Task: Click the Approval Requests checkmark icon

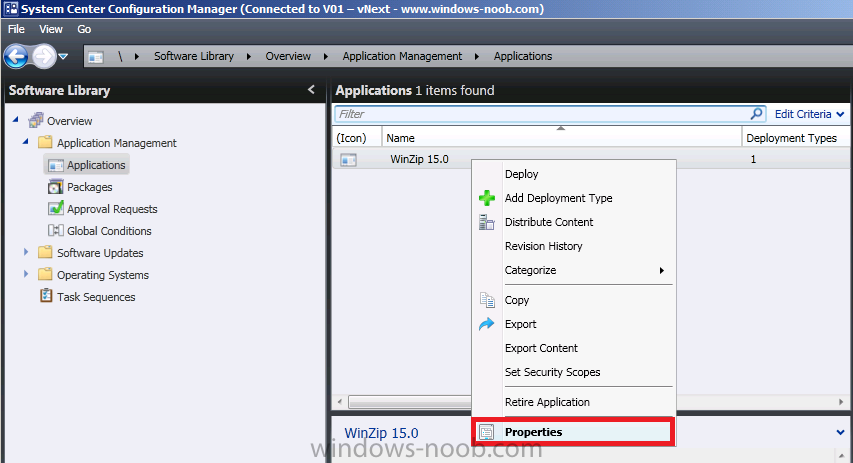Action: [55, 208]
